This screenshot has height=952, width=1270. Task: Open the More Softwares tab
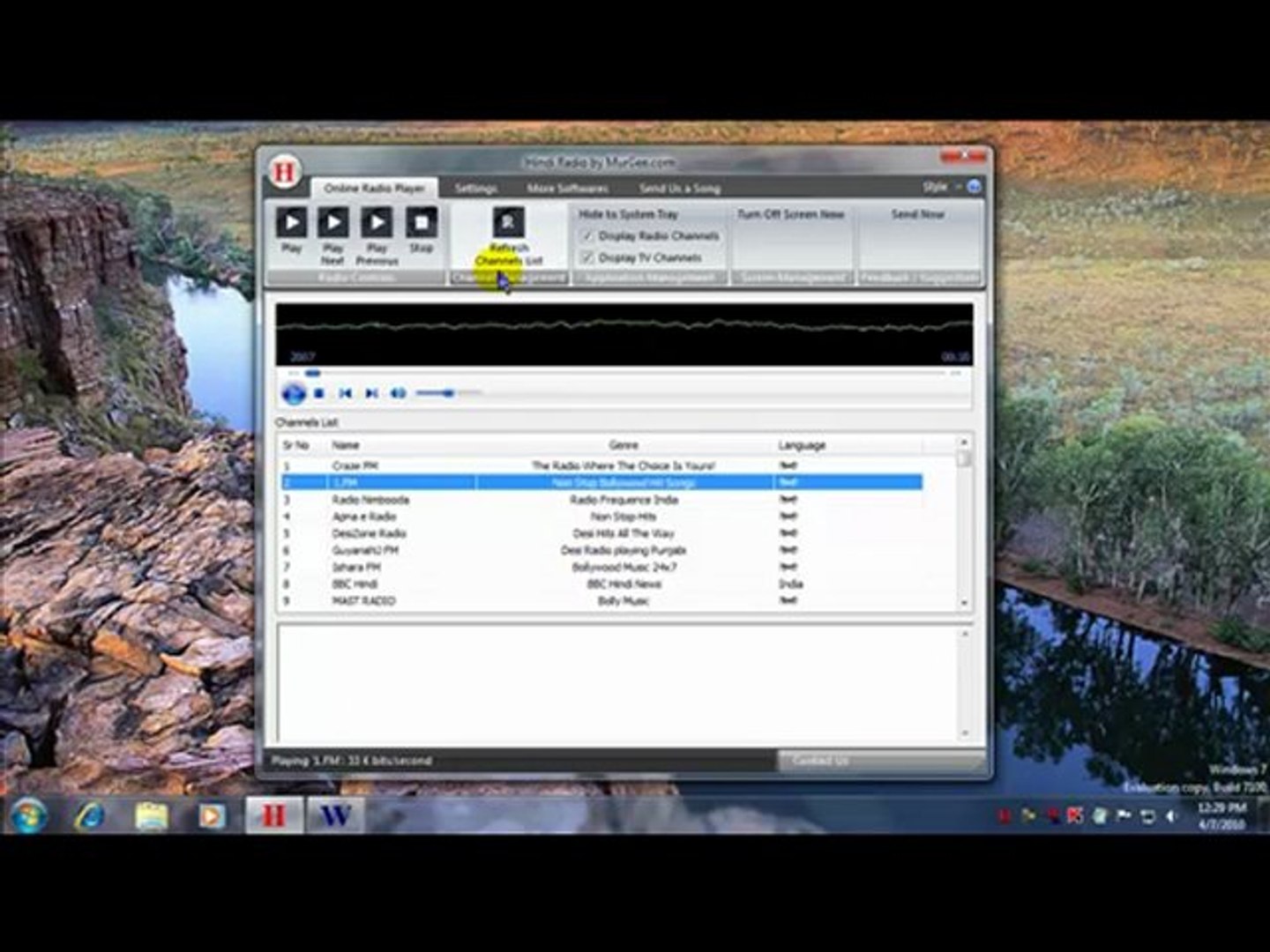click(x=567, y=188)
